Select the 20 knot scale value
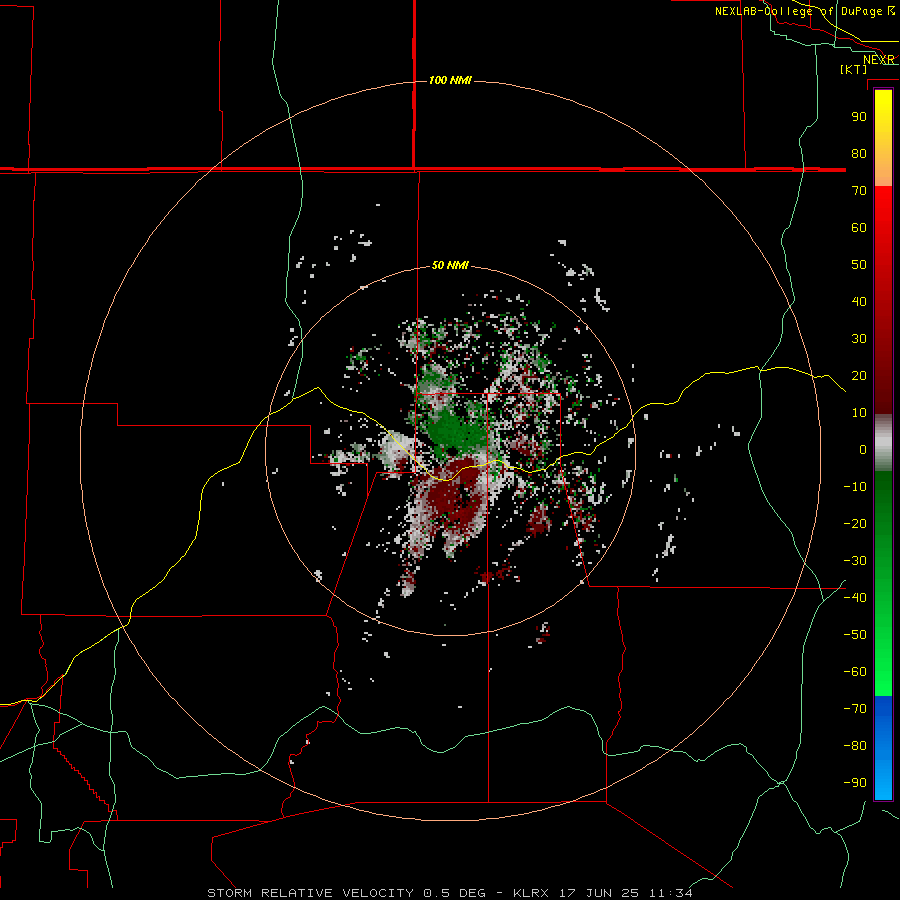 point(859,375)
